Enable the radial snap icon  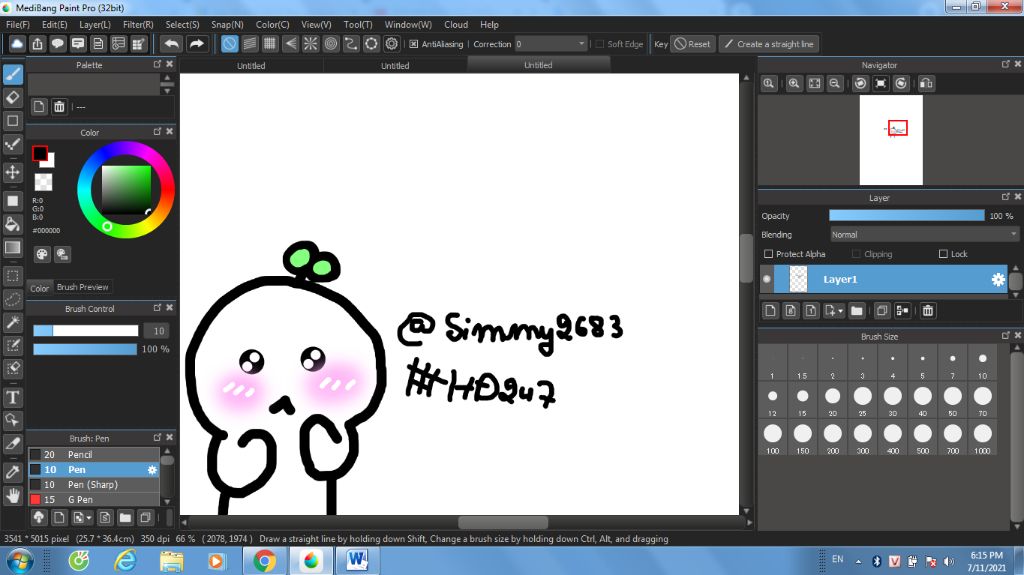(311, 44)
